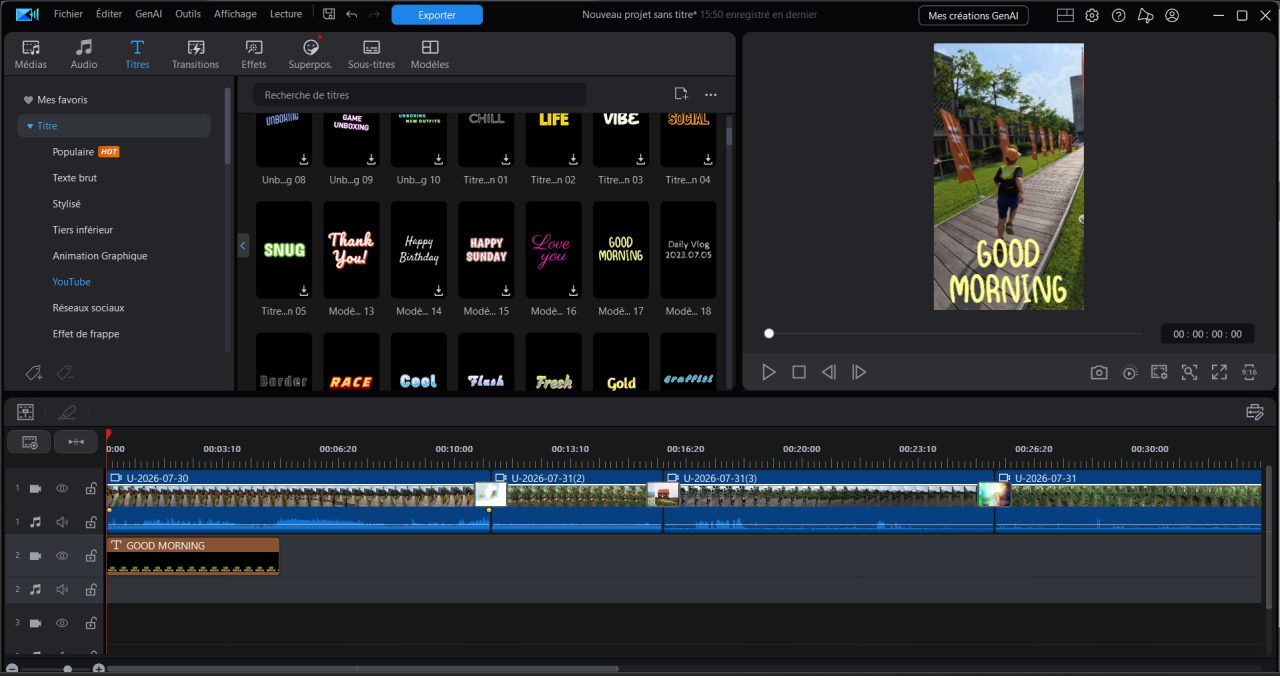Screen dimensions: 1280x676
Task: Click the import title template icon
Action: [x=681, y=94]
